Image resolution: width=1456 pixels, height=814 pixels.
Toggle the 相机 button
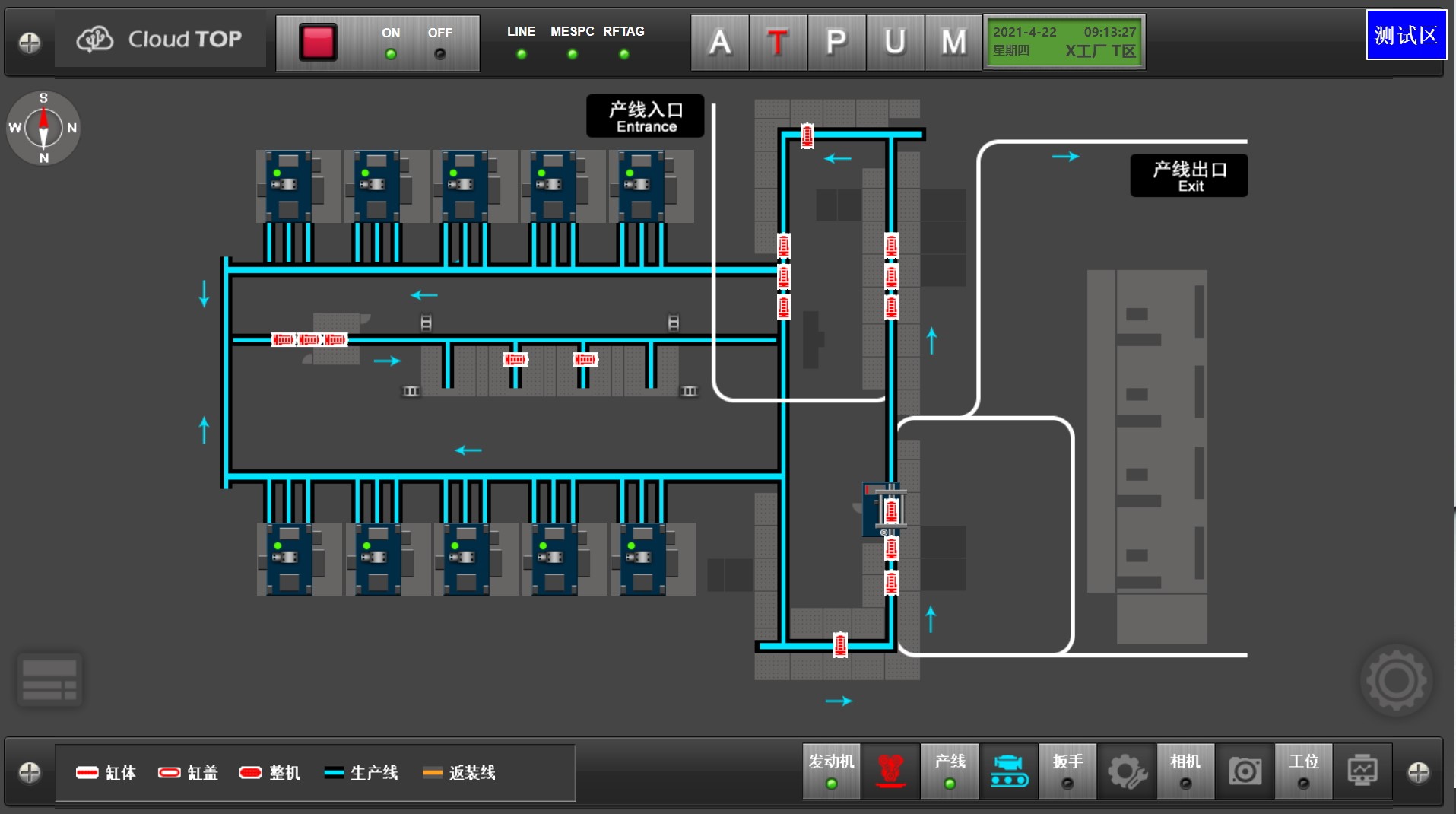(1185, 771)
